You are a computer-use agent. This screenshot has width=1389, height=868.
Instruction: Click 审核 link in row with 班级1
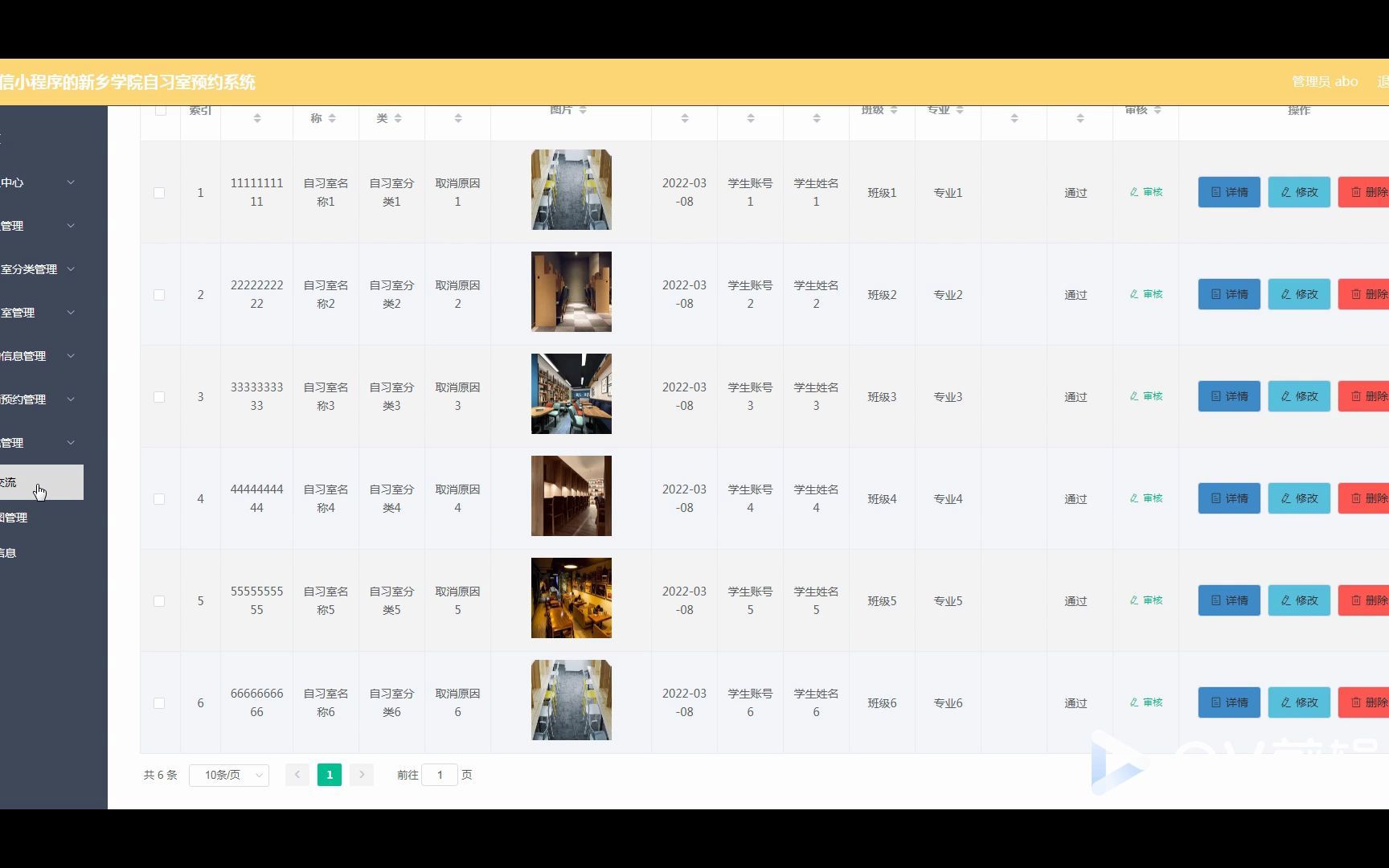click(1146, 192)
